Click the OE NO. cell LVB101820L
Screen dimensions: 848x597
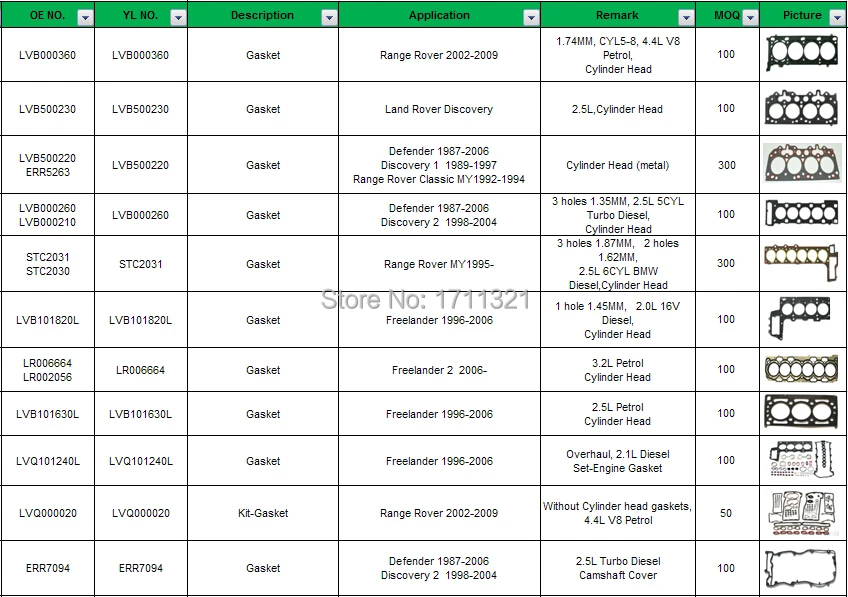tap(48, 320)
